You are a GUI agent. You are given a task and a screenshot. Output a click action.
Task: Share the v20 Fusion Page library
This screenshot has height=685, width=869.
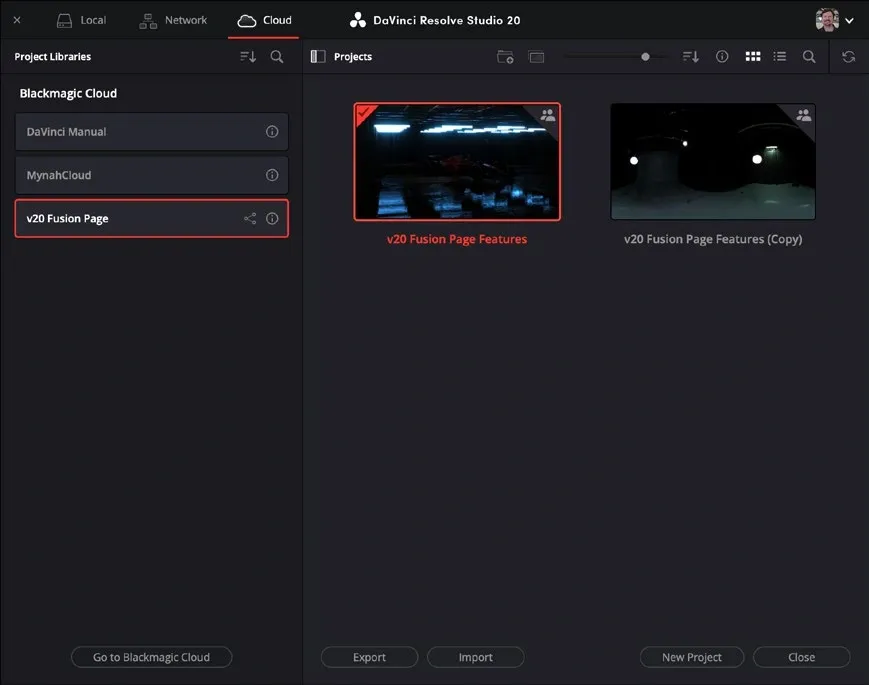[250, 218]
